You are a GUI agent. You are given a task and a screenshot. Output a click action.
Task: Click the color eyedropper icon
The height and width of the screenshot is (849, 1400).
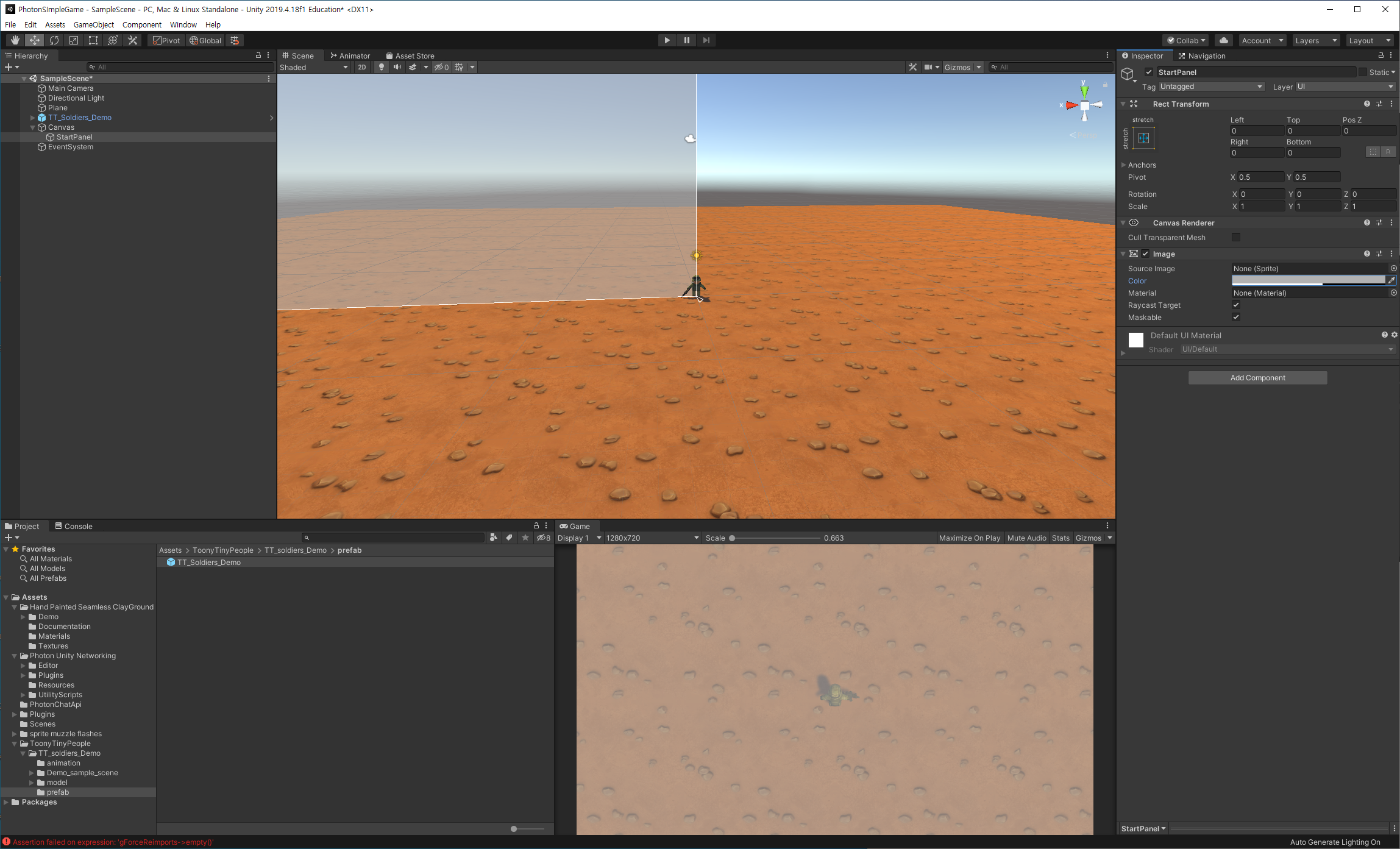pyautogui.click(x=1391, y=280)
